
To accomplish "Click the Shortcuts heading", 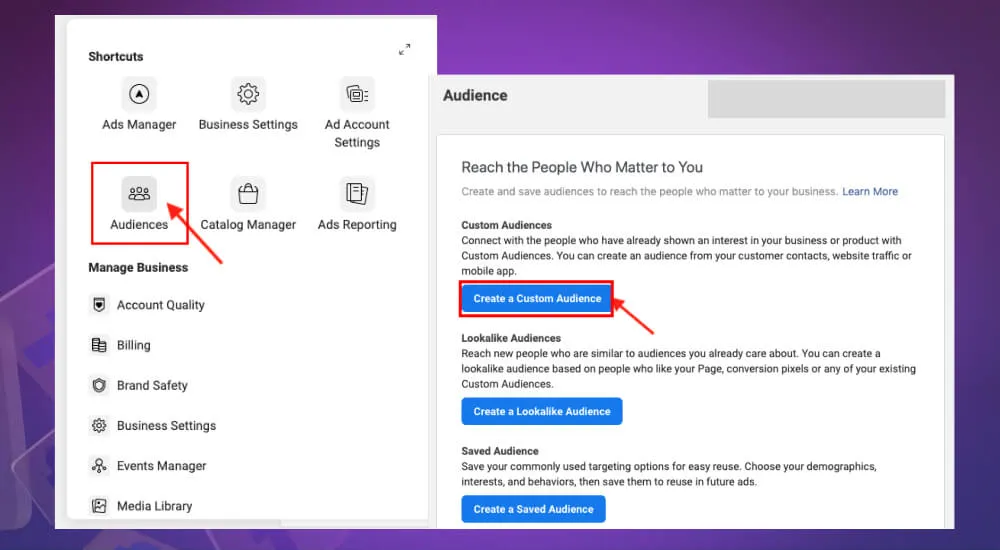I will point(115,57).
